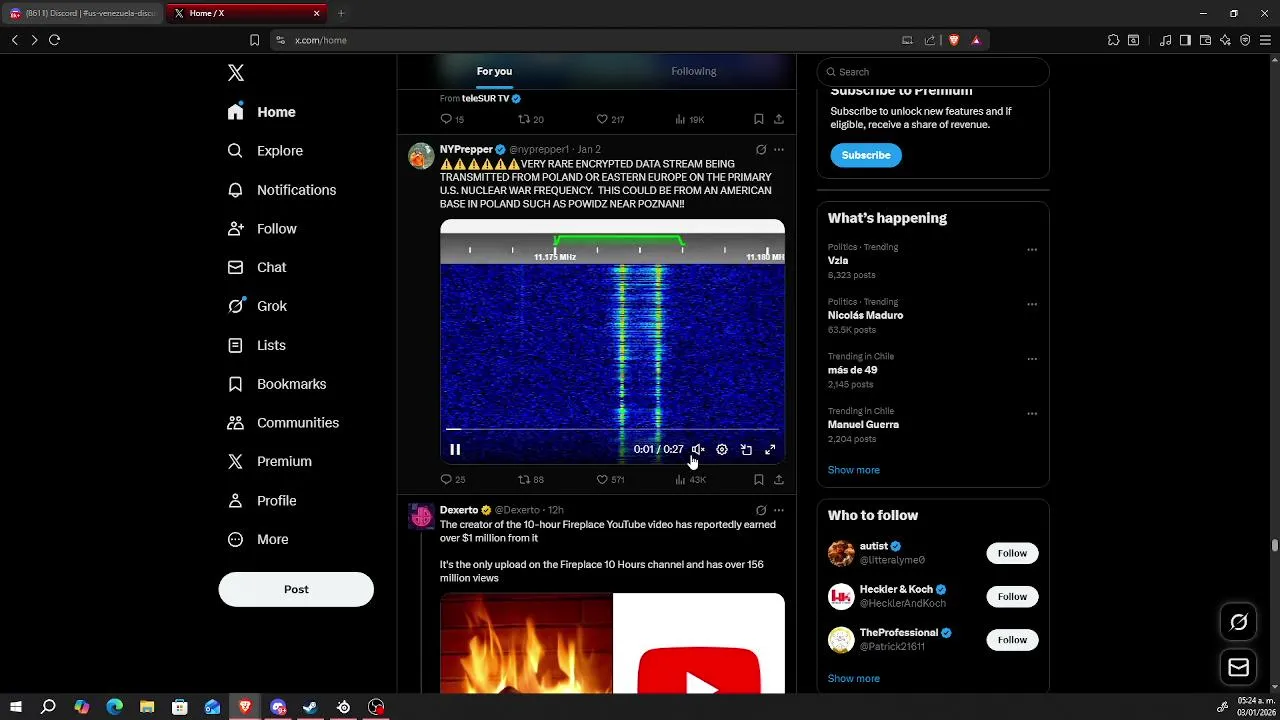Repost the teleSUR TV post
The width and height of the screenshot is (1280, 720).
click(x=531, y=119)
